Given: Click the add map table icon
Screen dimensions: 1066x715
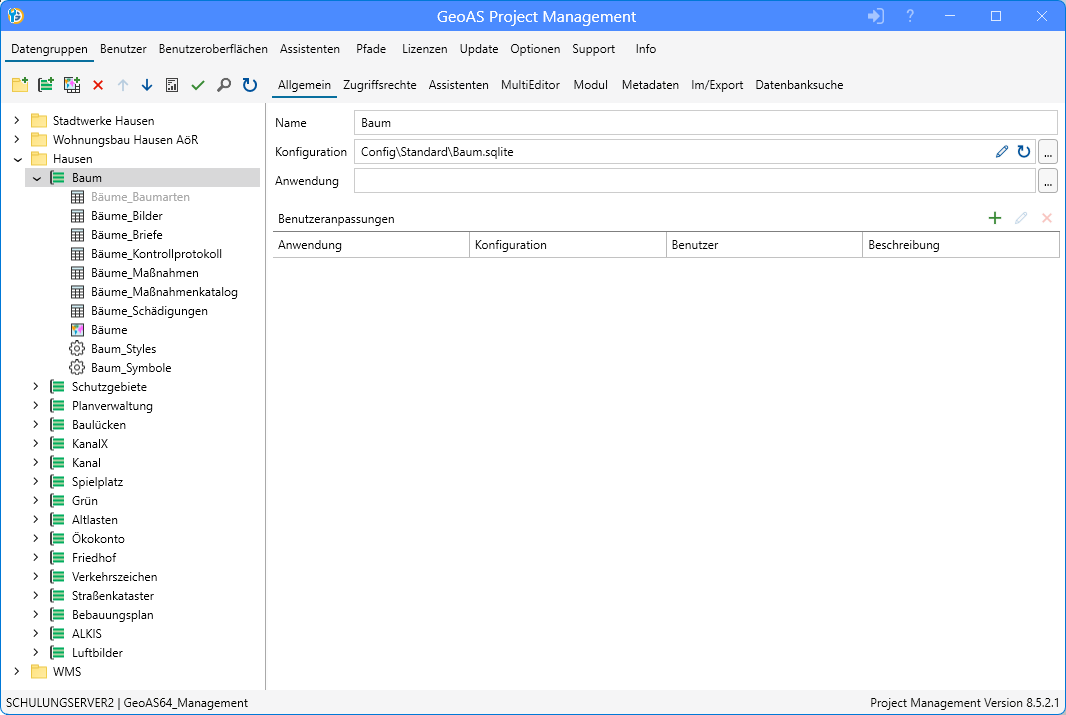Looking at the screenshot, I should pos(71,86).
